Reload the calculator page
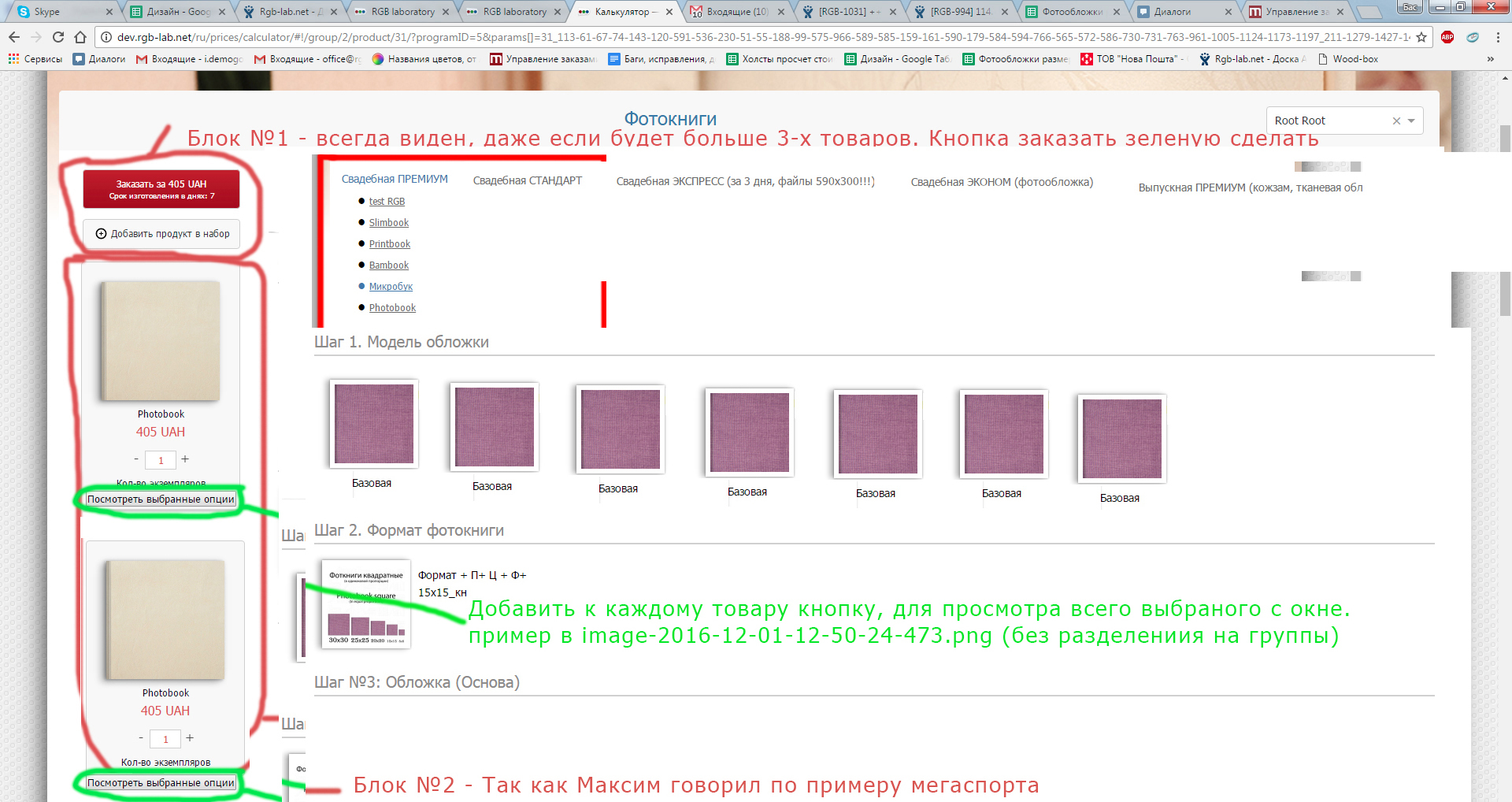 [x=58, y=37]
